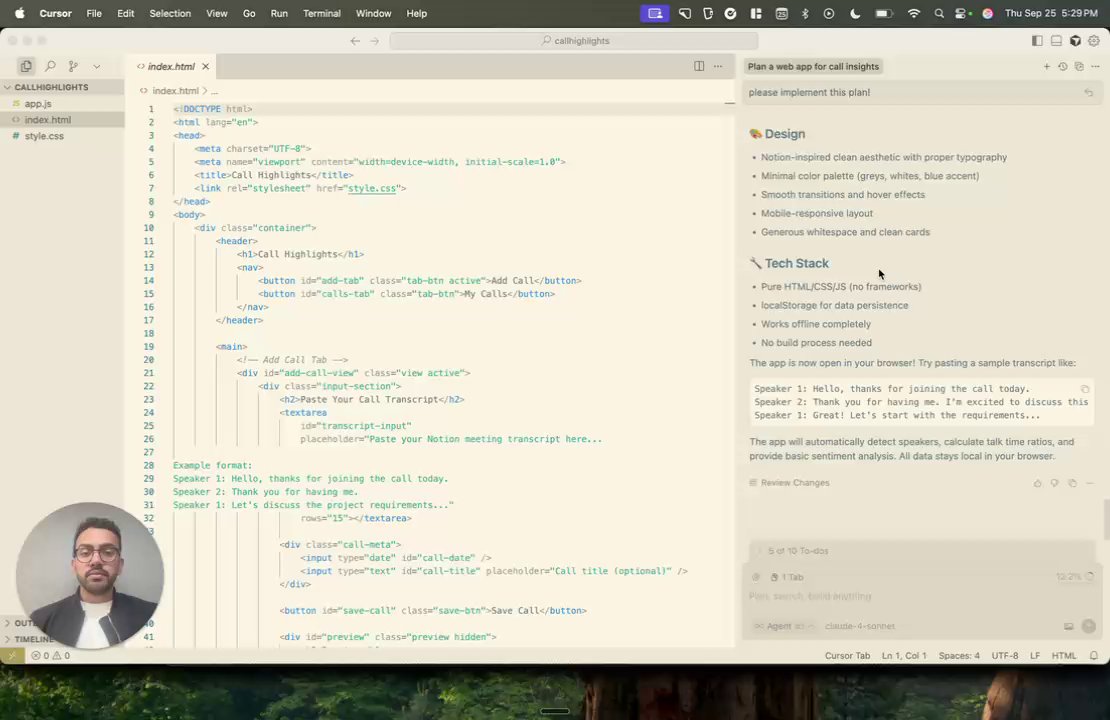Collapse the CALLHIGHLIGHTS folder

[51, 87]
